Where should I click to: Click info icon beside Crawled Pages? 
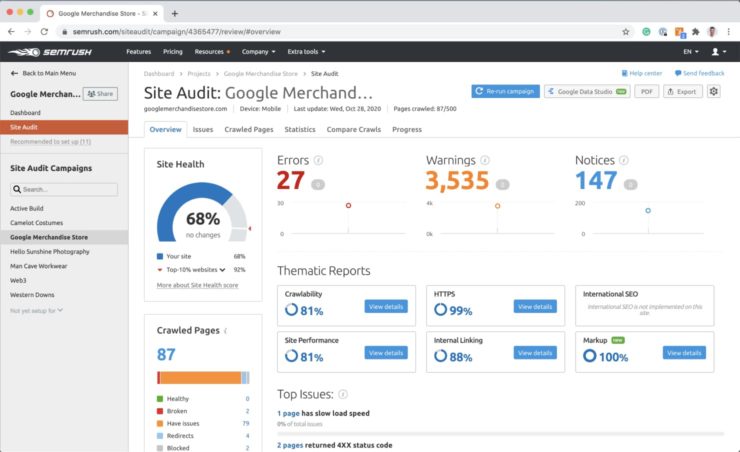point(226,331)
